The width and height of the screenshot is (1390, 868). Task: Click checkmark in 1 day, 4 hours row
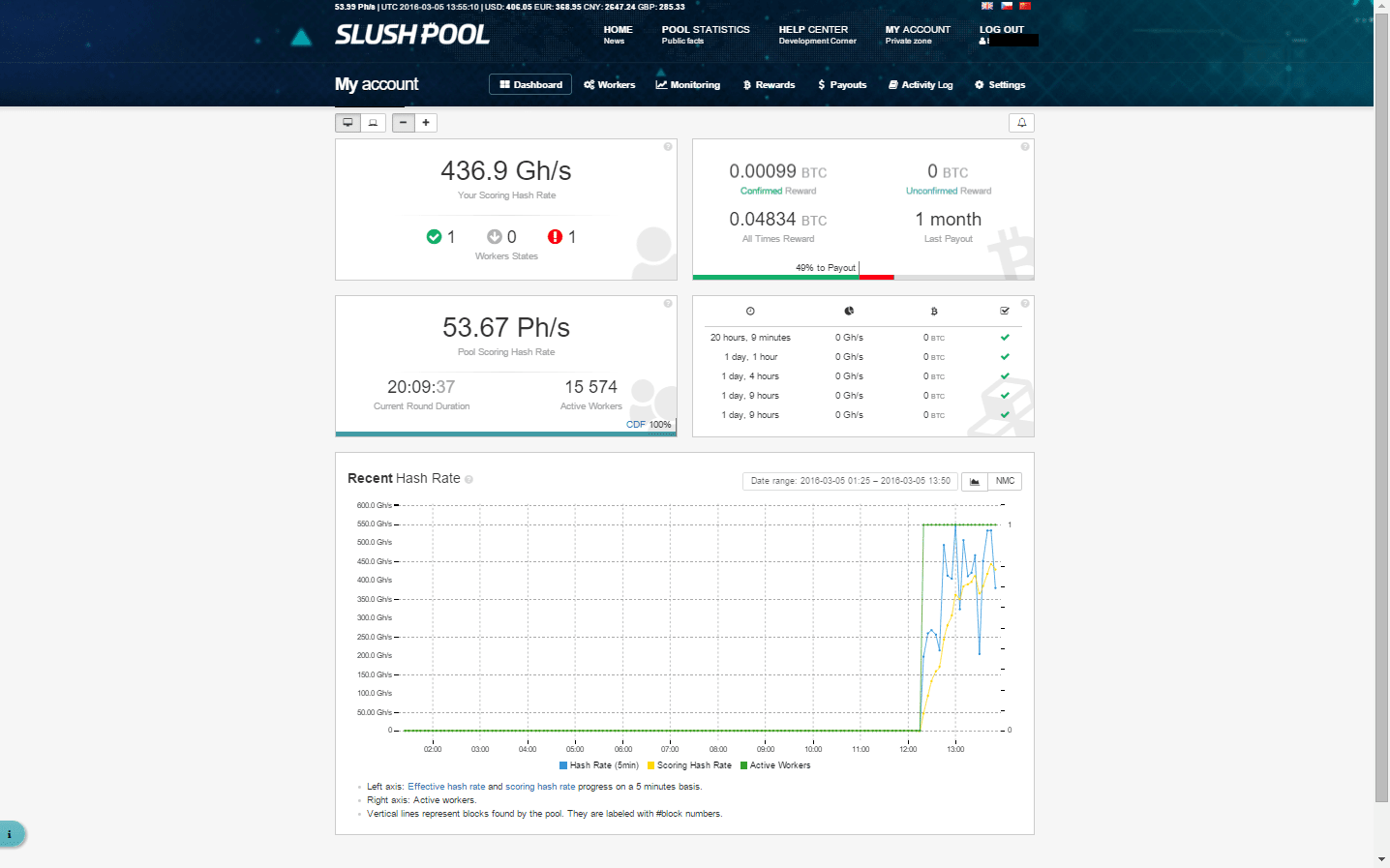tap(1005, 376)
